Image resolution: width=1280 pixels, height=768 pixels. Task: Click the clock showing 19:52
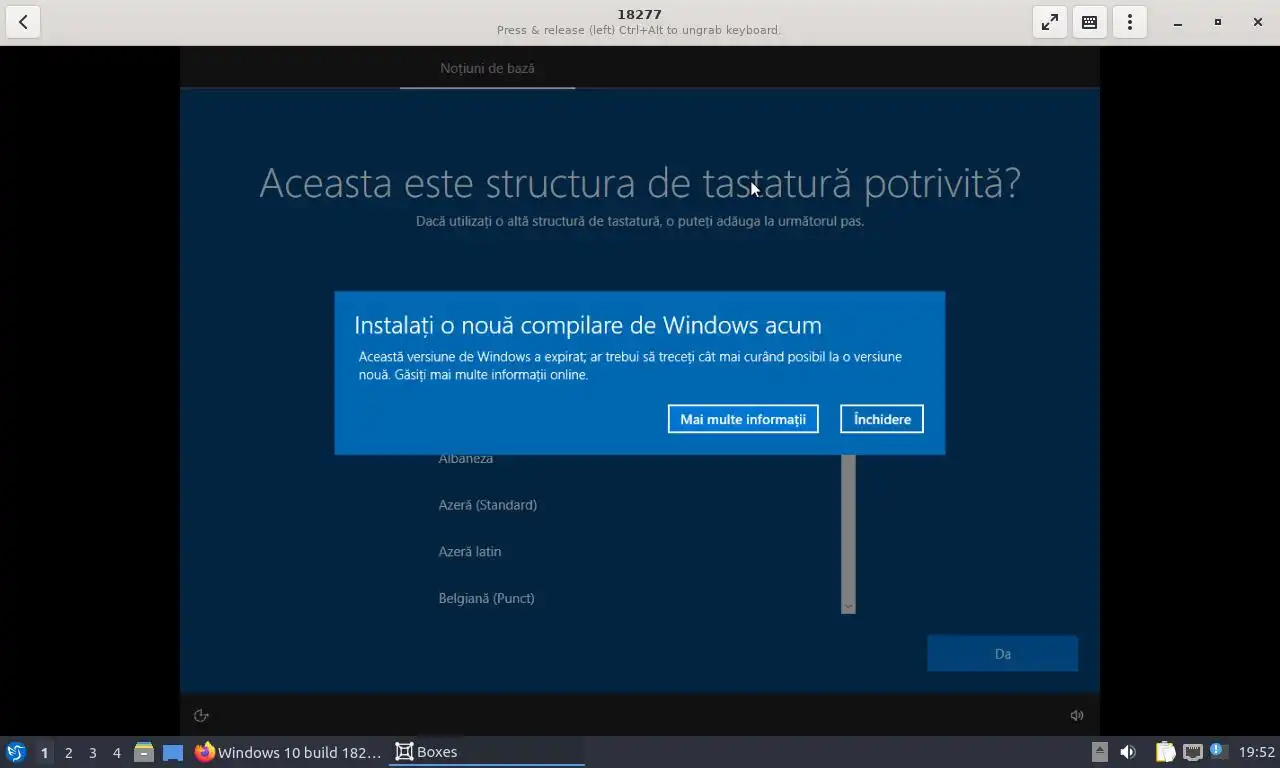pyautogui.click(x=1257, y=752)
